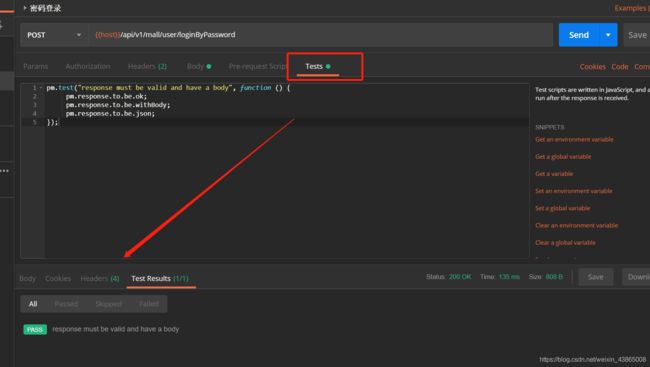Insert 'Set an environment variable' snippet

[x=574, y=191]
